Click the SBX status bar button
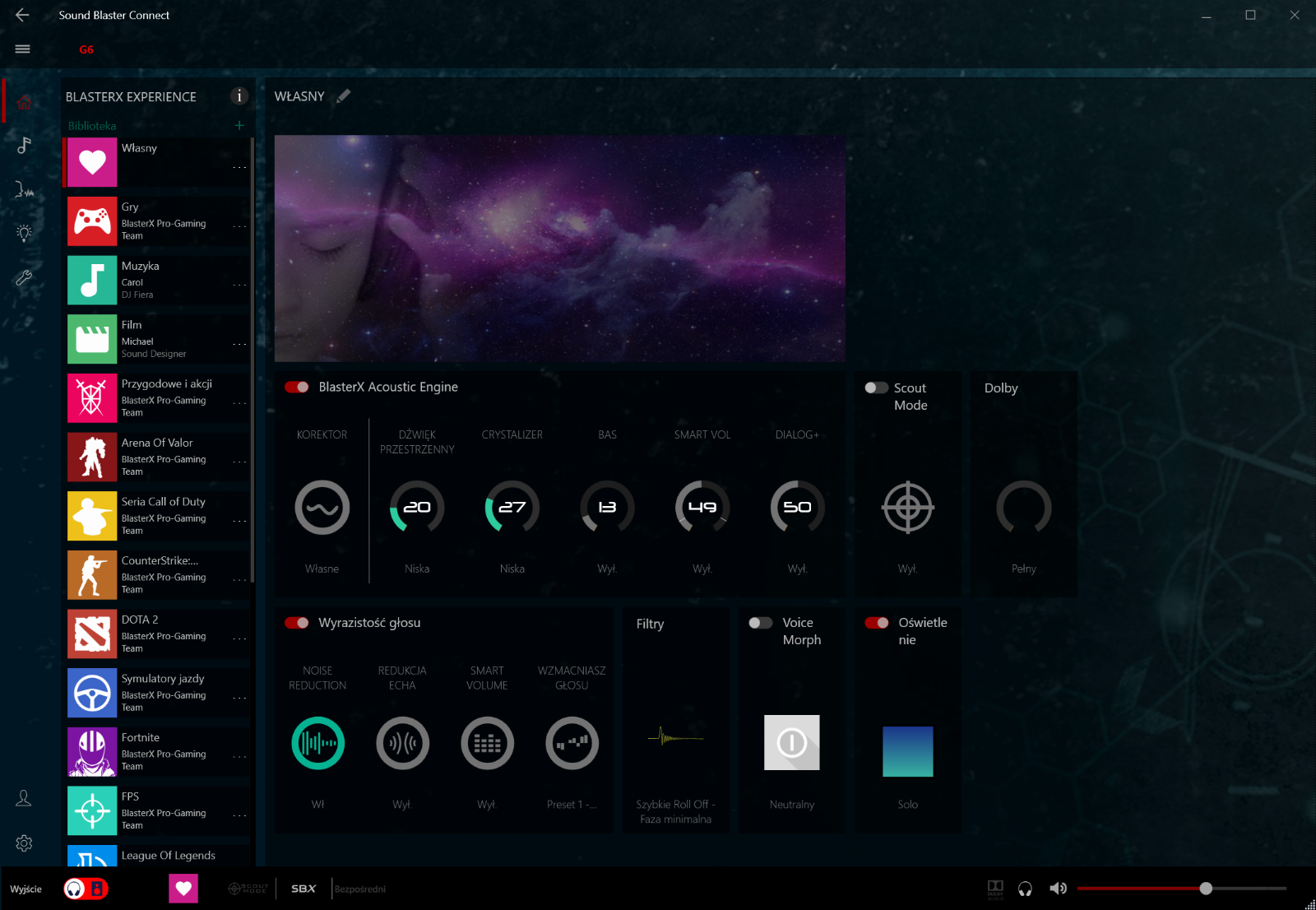 click(x=304, y=889)
